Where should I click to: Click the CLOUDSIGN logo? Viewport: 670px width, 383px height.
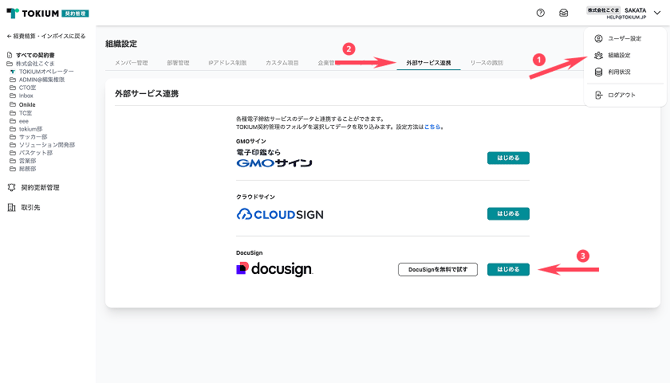click(x=280, y=214)
